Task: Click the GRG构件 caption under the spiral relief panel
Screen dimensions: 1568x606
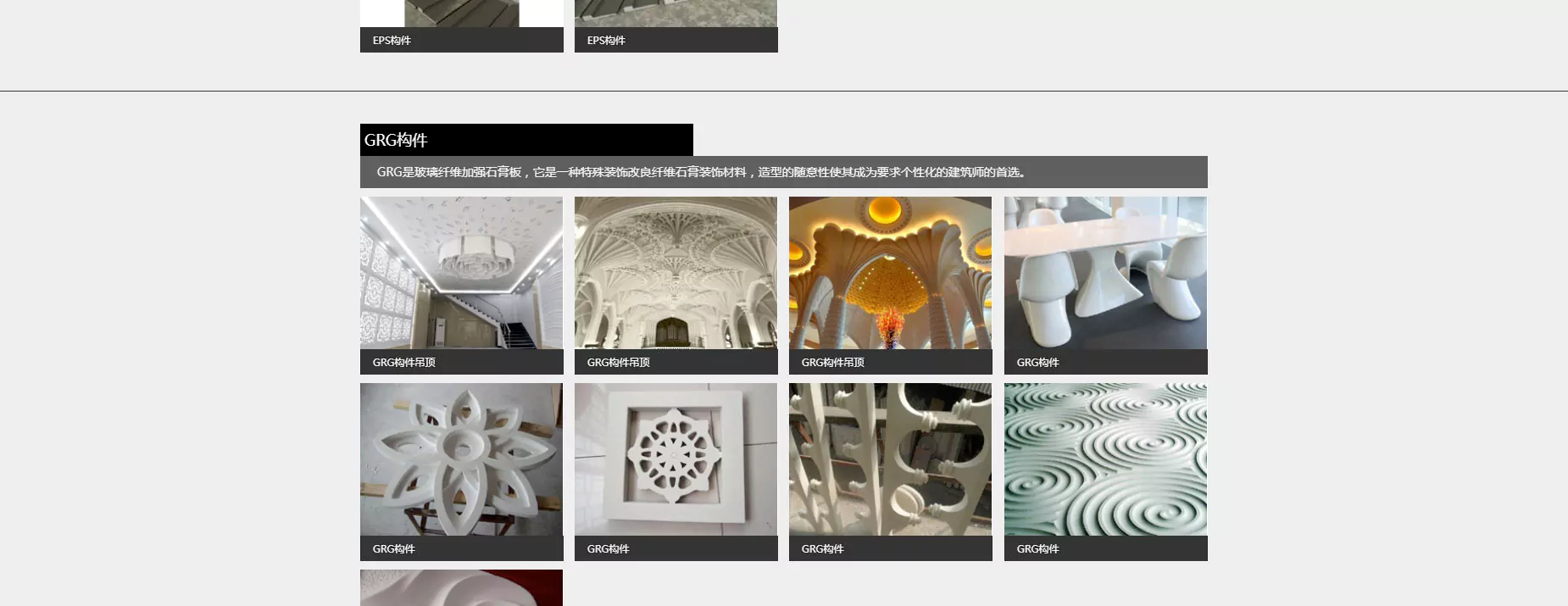Action: tap(1038, 549)
